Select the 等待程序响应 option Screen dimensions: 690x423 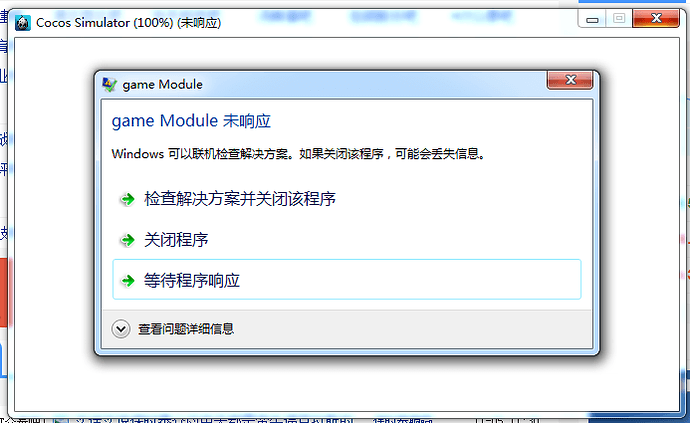[347, 280]
